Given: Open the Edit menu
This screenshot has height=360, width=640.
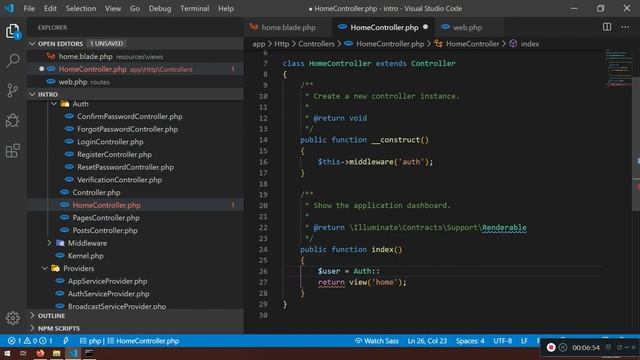Looking at the screenshot, I should click(50, 8).
